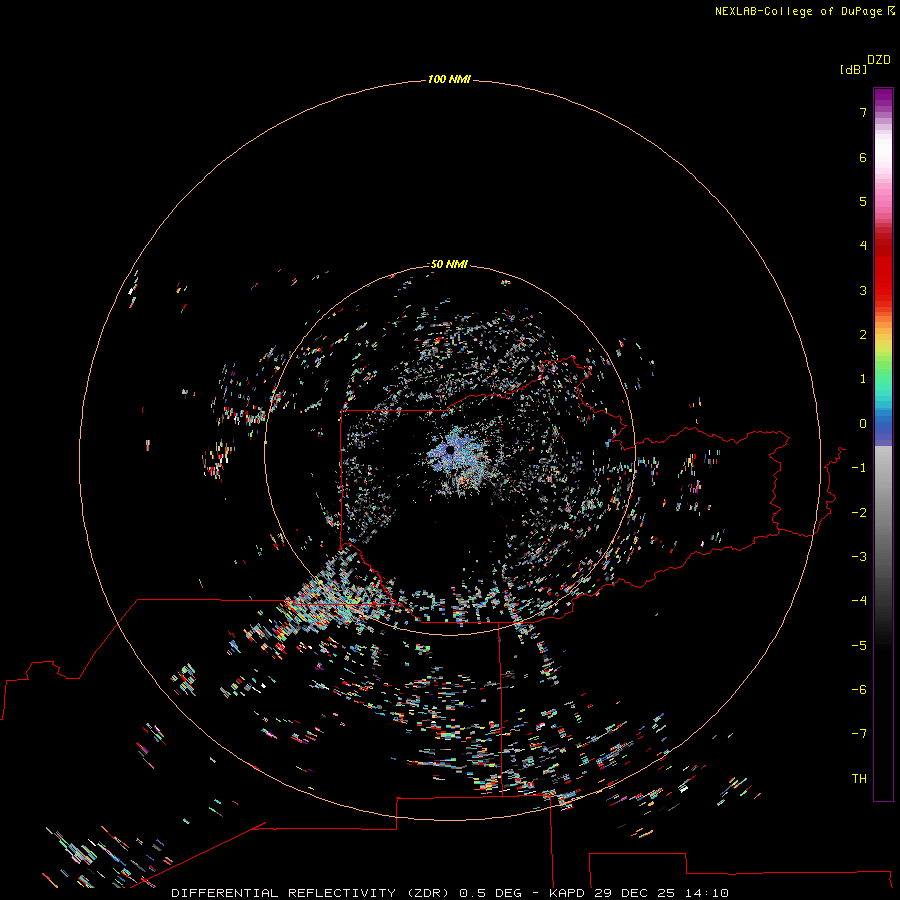Image resolution: width=900 pixels, height=900 pixels.
Task: Select the 4 dB scale label
Action: (x=863, y=246)
